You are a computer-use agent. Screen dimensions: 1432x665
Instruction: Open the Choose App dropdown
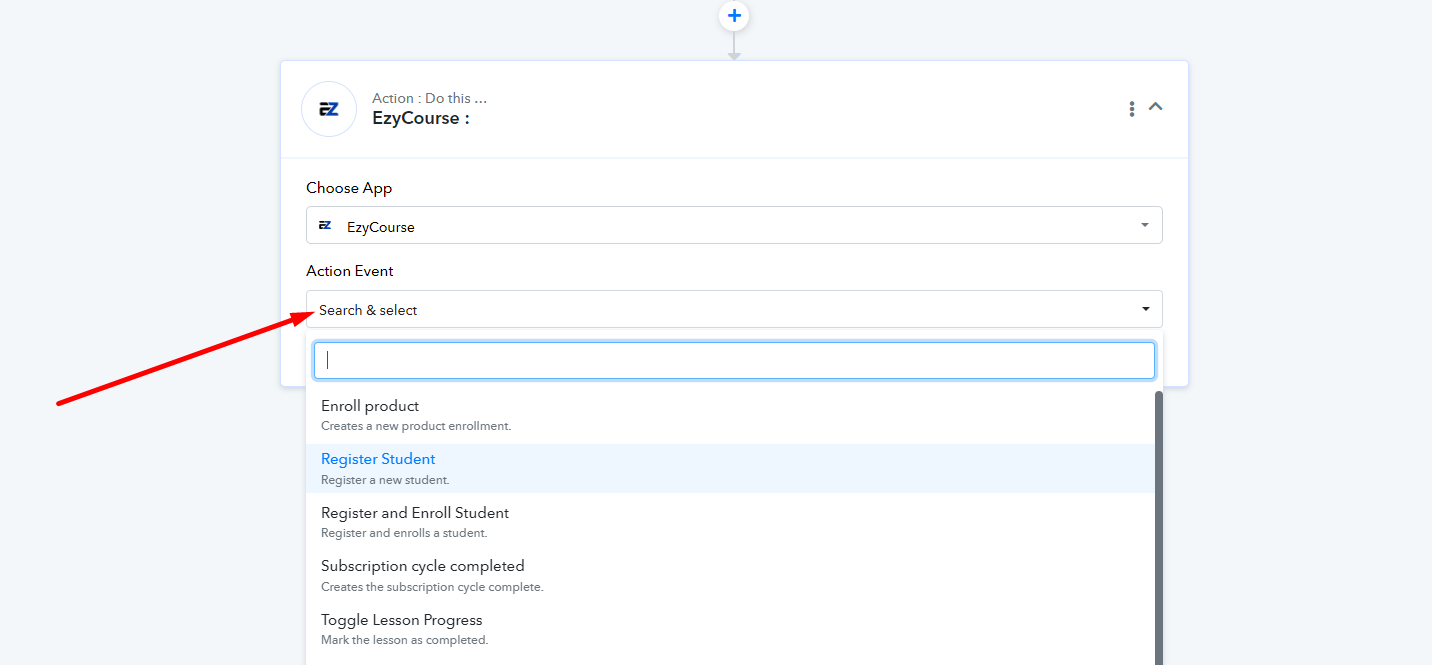click(734, 225)
